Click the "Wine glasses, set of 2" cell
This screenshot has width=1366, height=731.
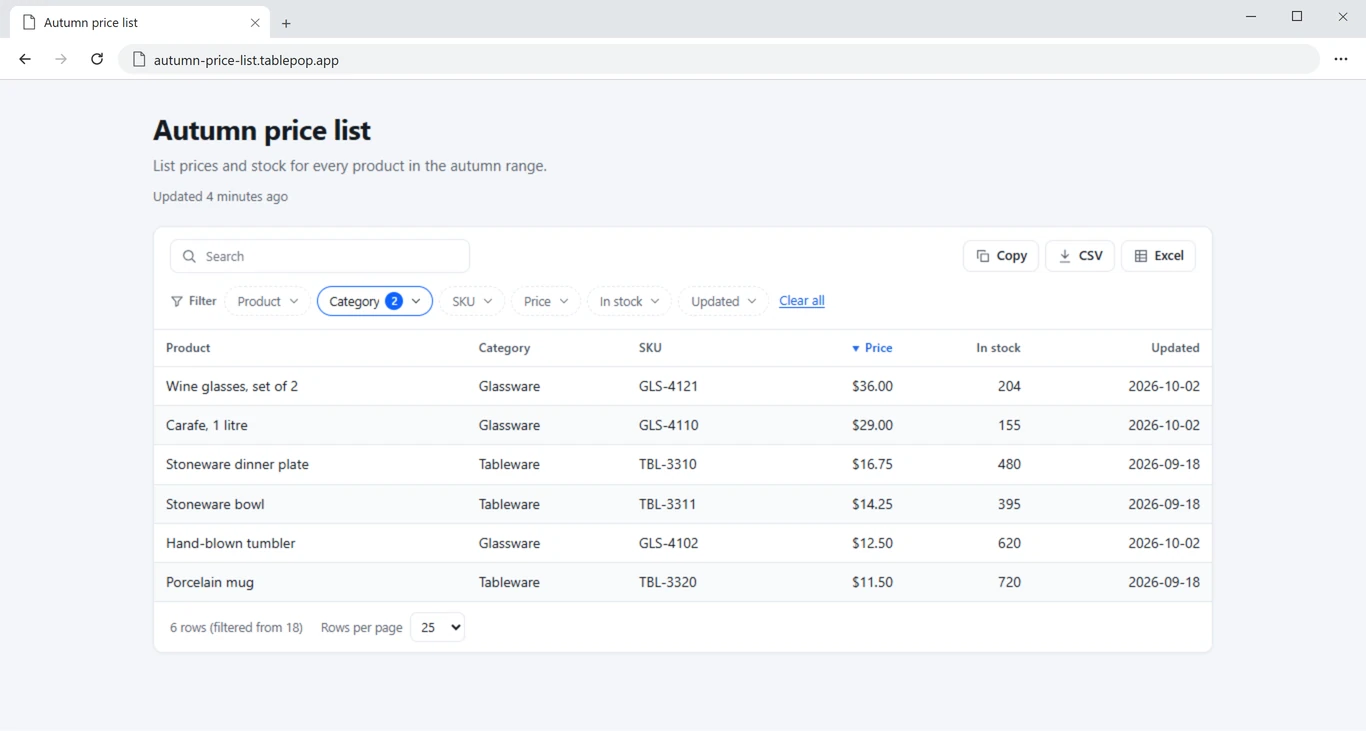[232, 386]
